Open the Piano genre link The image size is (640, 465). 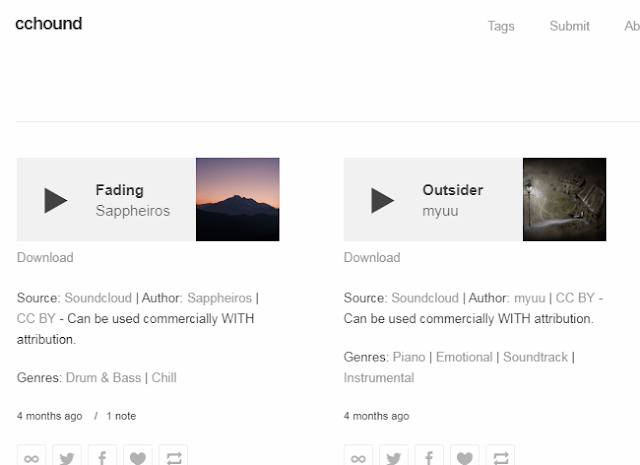click(409, 357)
